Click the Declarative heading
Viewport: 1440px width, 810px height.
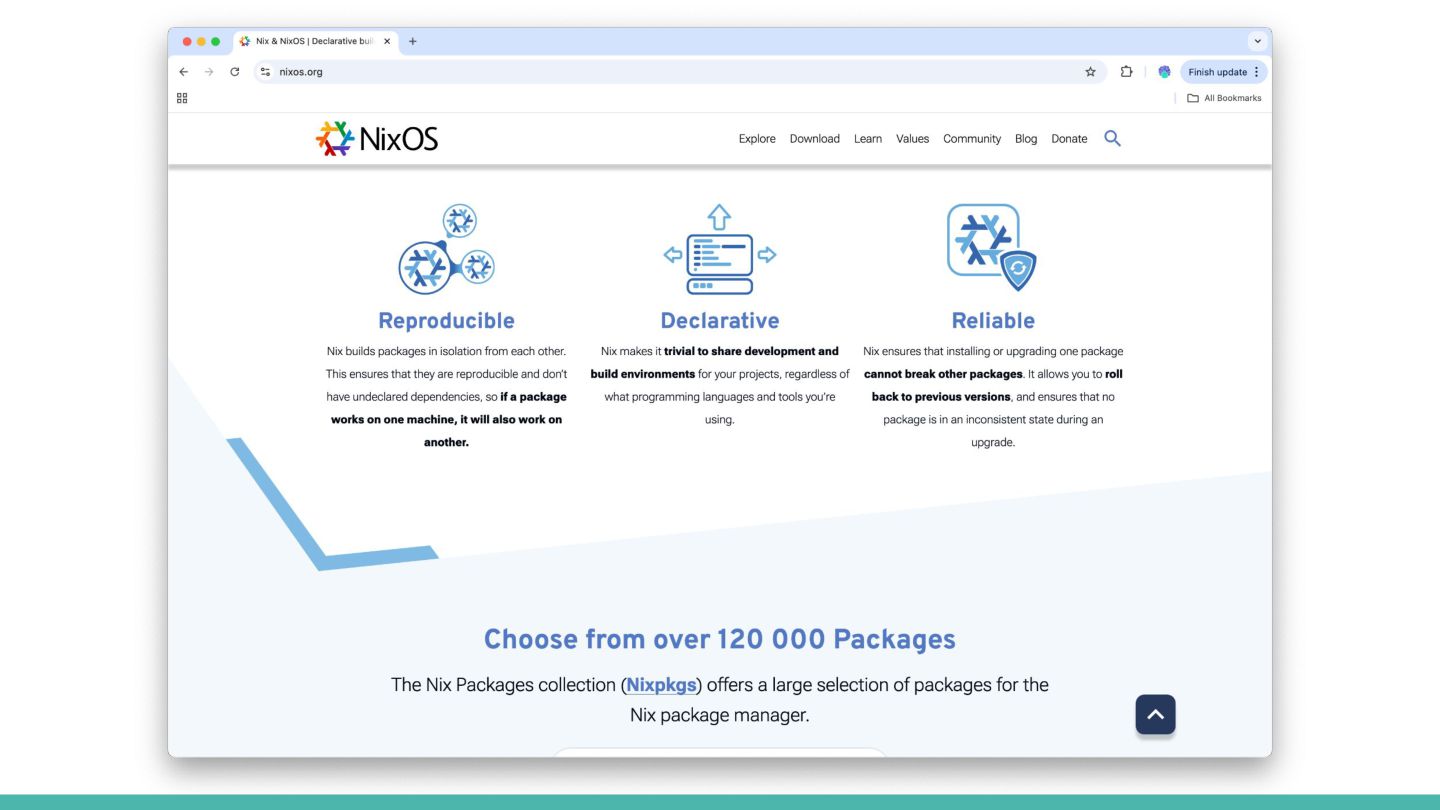coord(720,321)
